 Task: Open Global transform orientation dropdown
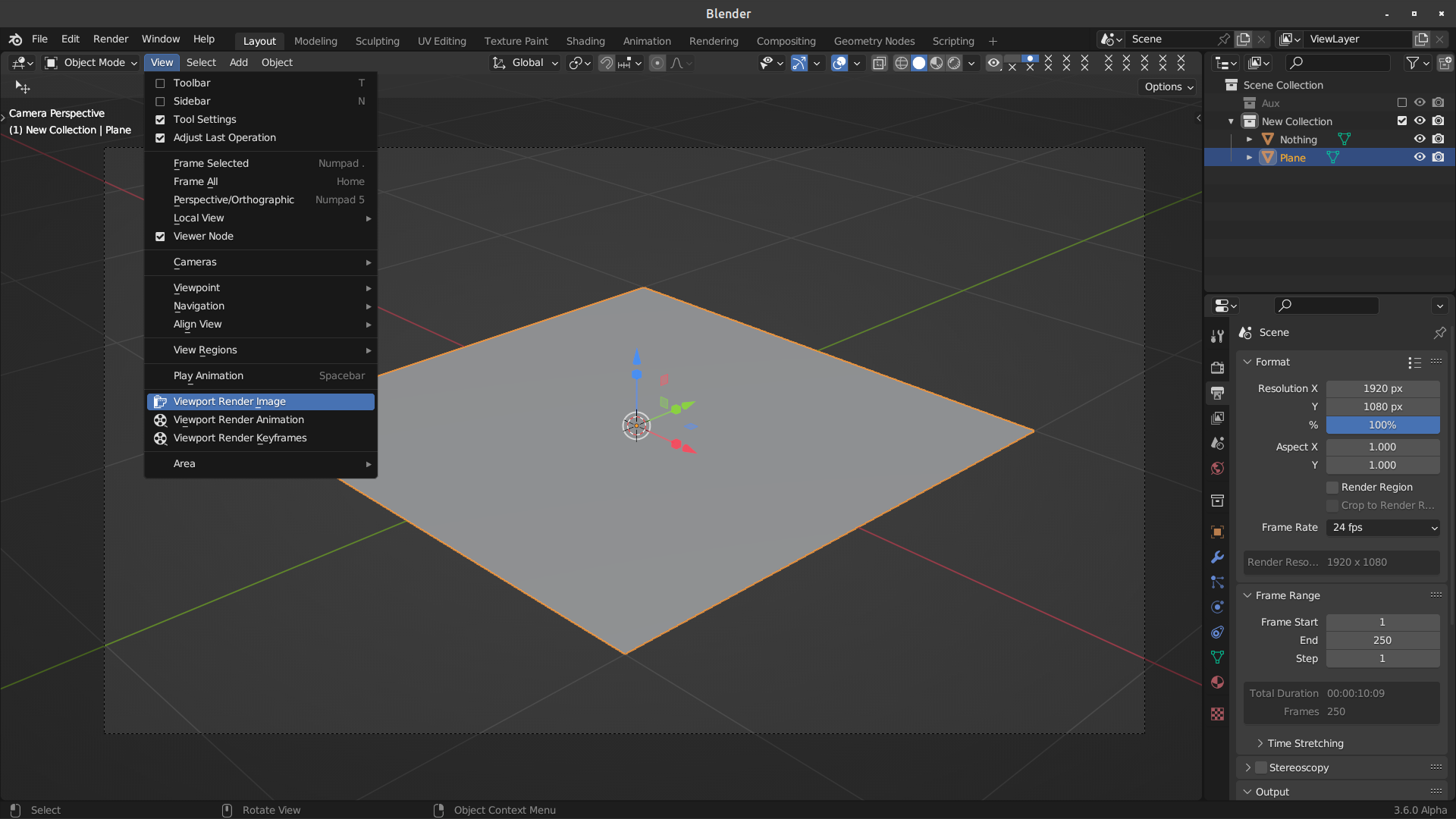(526, 63)
